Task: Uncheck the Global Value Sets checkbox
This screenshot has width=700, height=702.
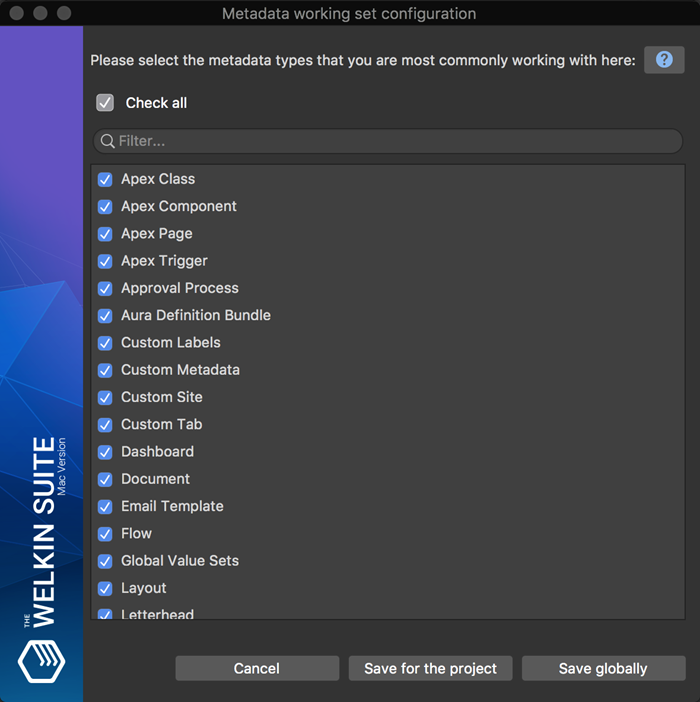Action: [x=105, y=561]
